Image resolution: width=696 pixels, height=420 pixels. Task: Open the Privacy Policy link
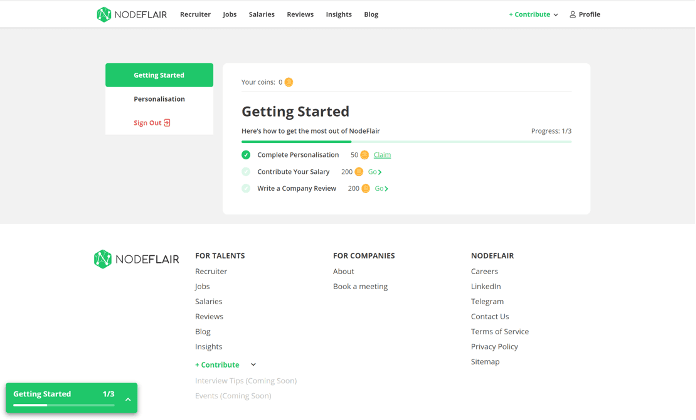[494, 347]
